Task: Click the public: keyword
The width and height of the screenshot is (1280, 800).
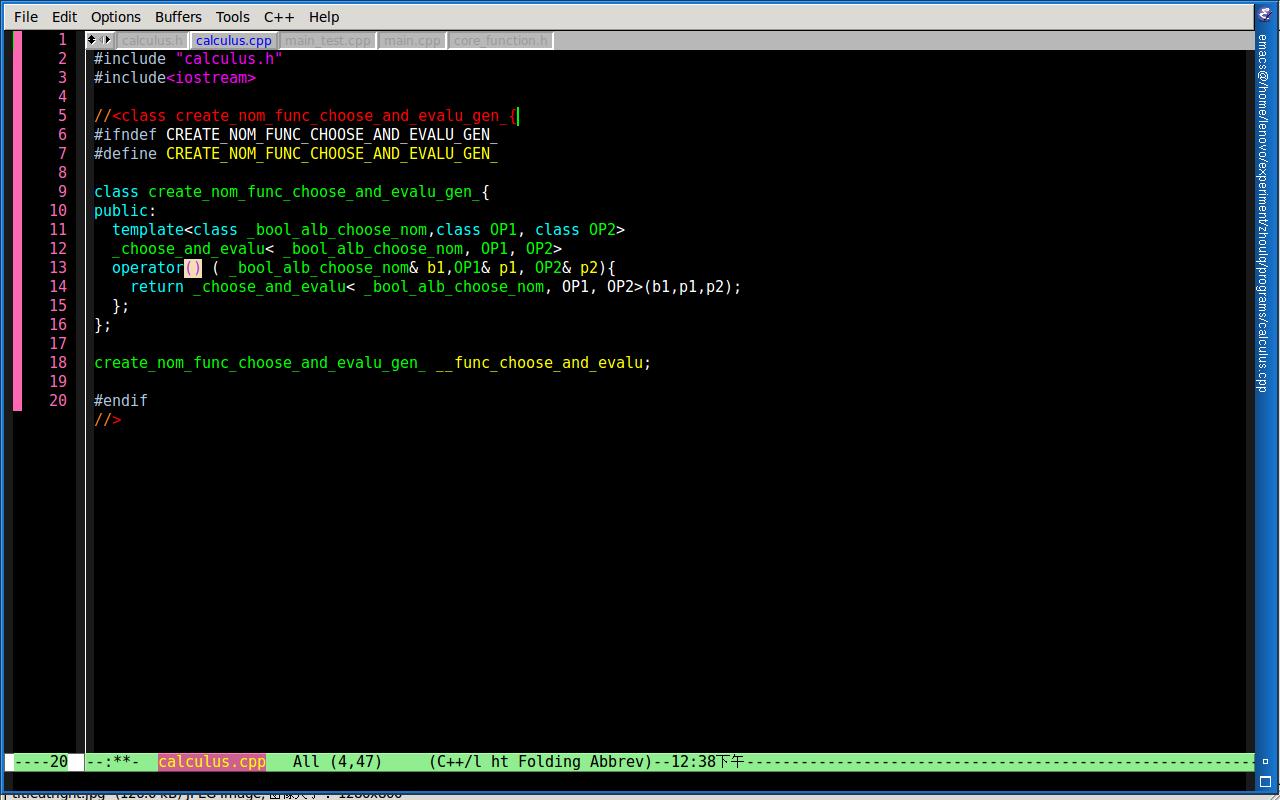Action: (125, 210)
